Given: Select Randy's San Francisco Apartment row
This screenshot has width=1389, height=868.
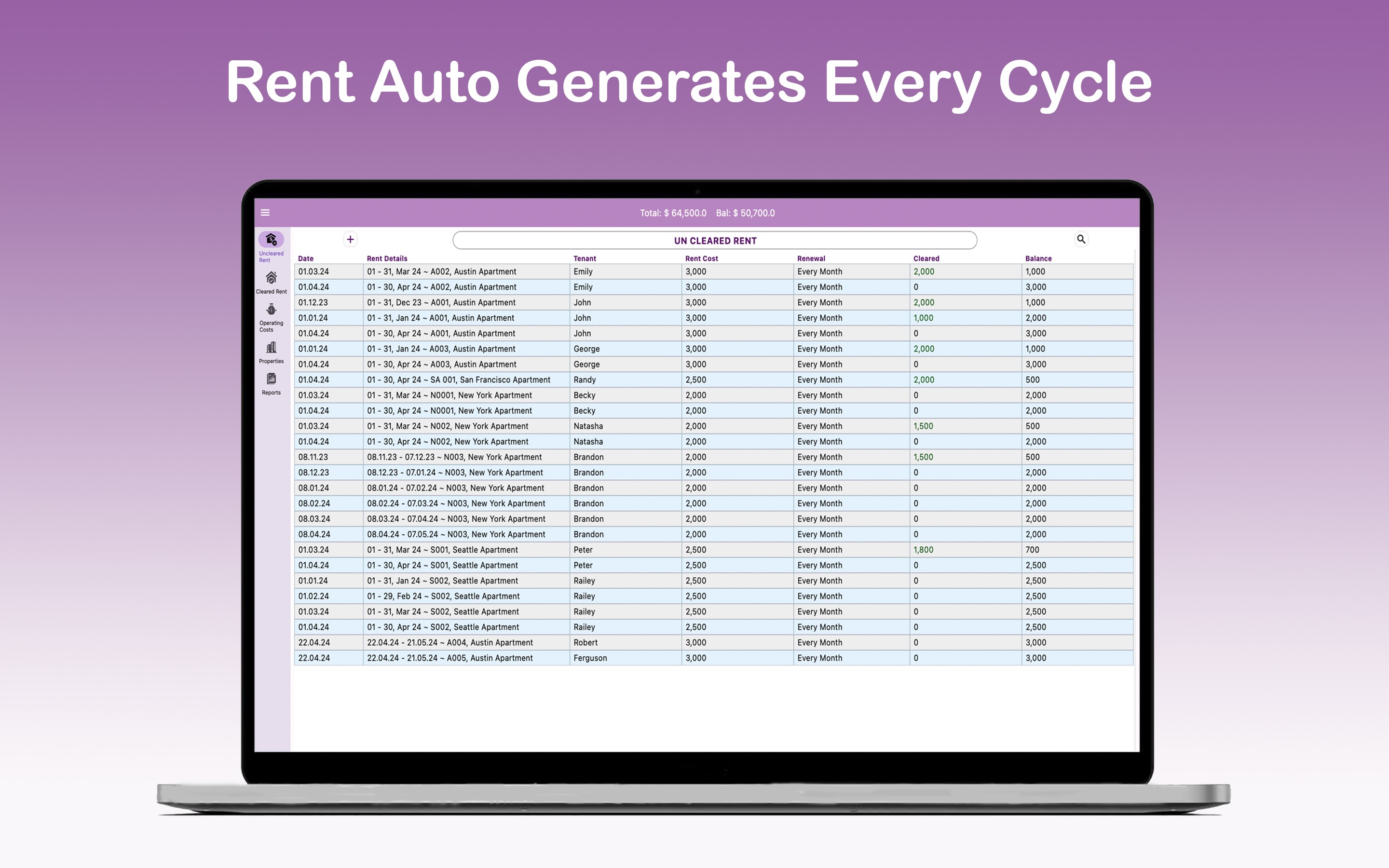Looking at the screenshot, I should tap(458, 380).
